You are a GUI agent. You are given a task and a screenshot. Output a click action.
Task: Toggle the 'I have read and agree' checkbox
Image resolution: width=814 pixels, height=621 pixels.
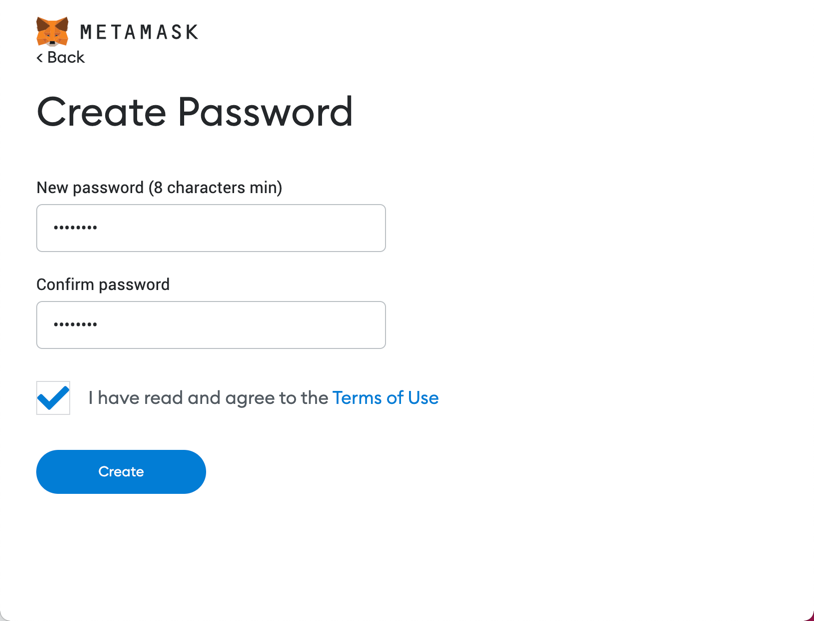(x=53, y=398)
